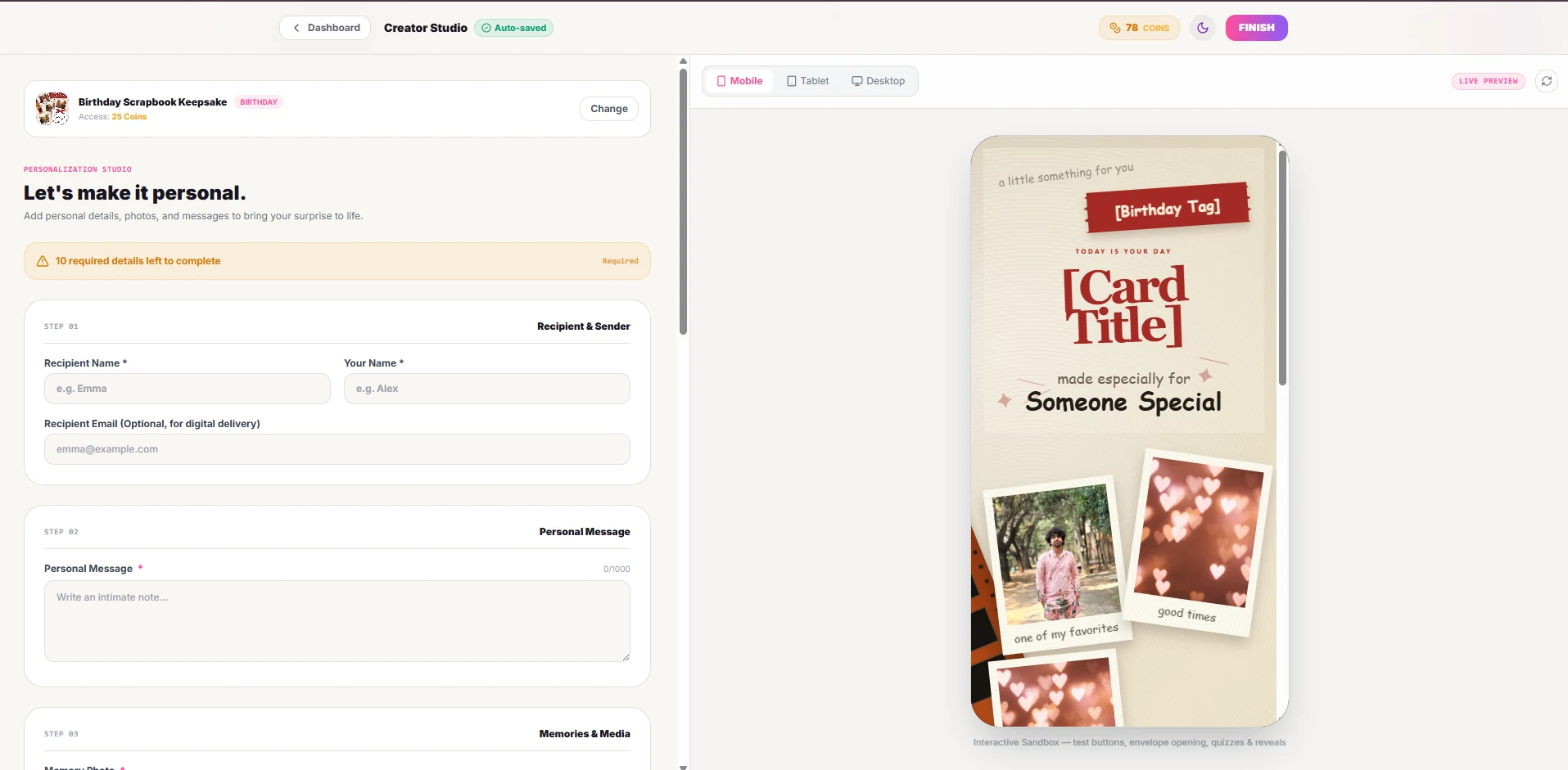Switch preview to Mobile
The height and width of the screenshot is (770, 1568).
[739, 81]
